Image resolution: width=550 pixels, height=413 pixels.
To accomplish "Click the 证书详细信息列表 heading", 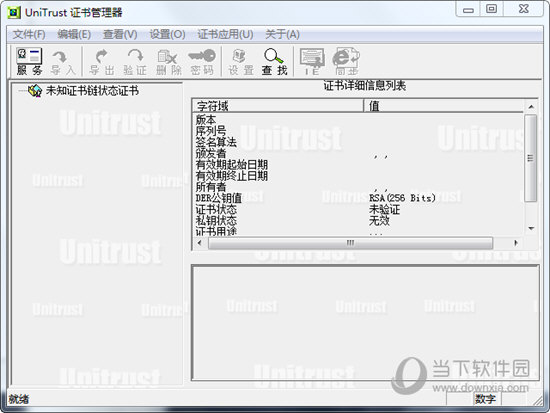I will [x=364, y=85].
